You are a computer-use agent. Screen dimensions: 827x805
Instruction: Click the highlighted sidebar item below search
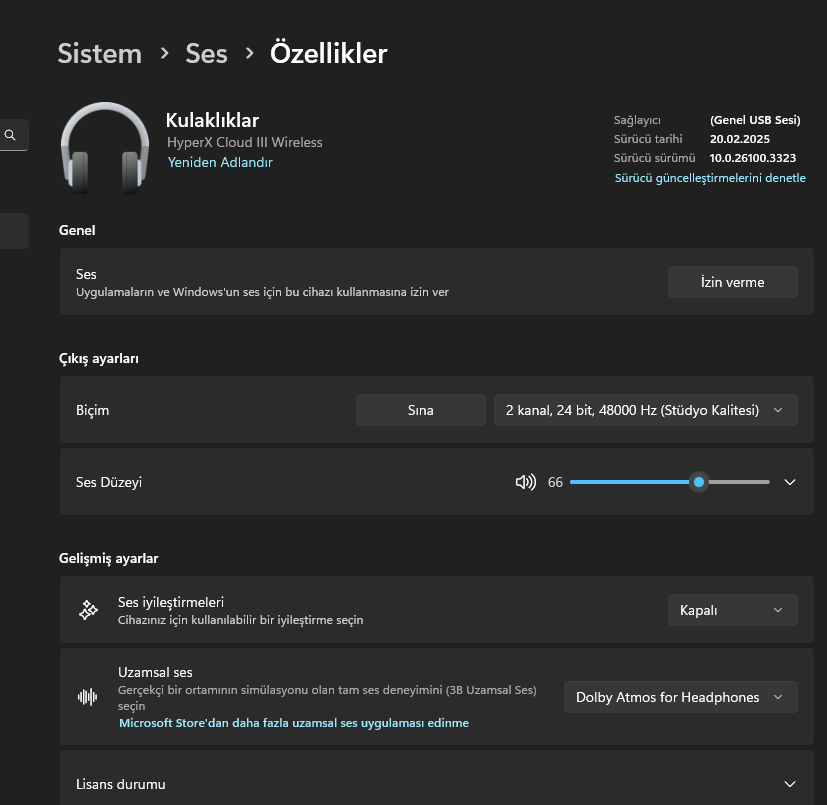point(14,231)
